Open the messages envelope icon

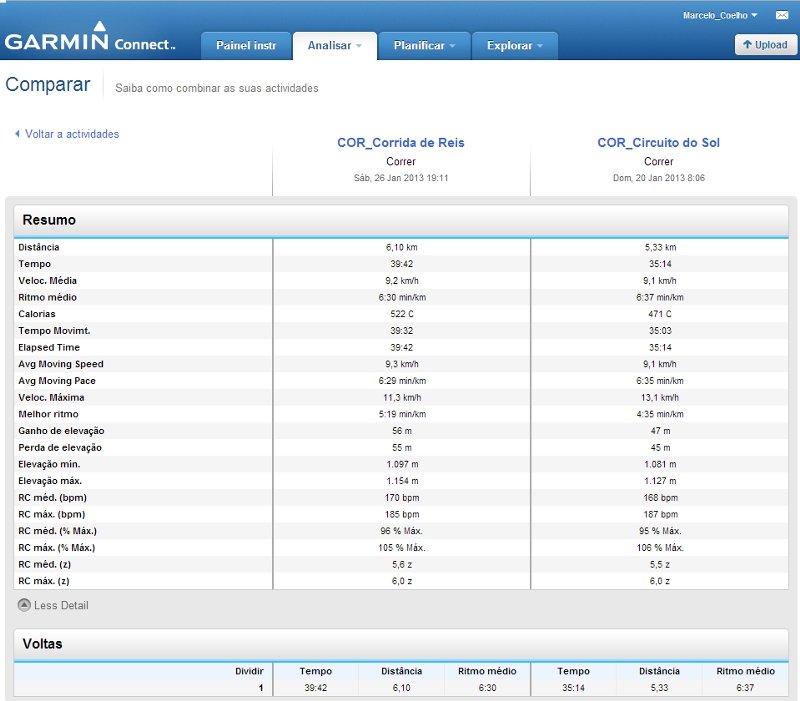click(x=781, y=16)
